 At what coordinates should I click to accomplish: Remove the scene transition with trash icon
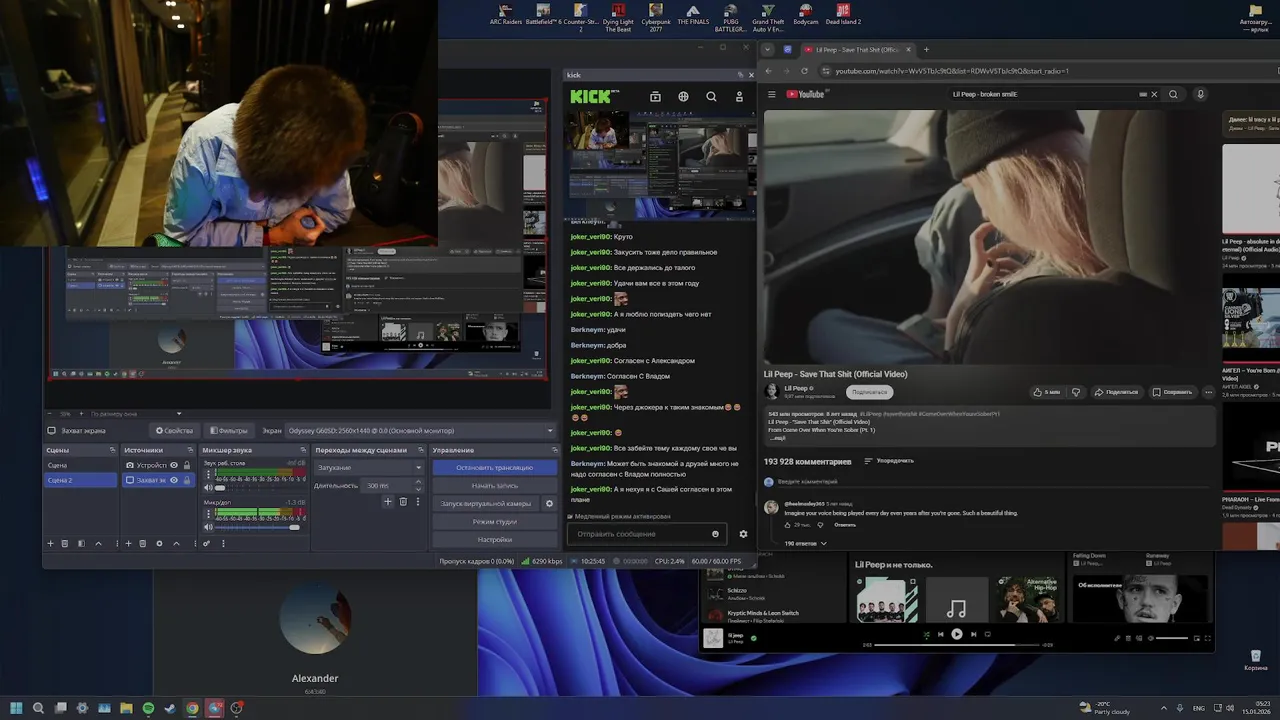[x=402, y=501]
